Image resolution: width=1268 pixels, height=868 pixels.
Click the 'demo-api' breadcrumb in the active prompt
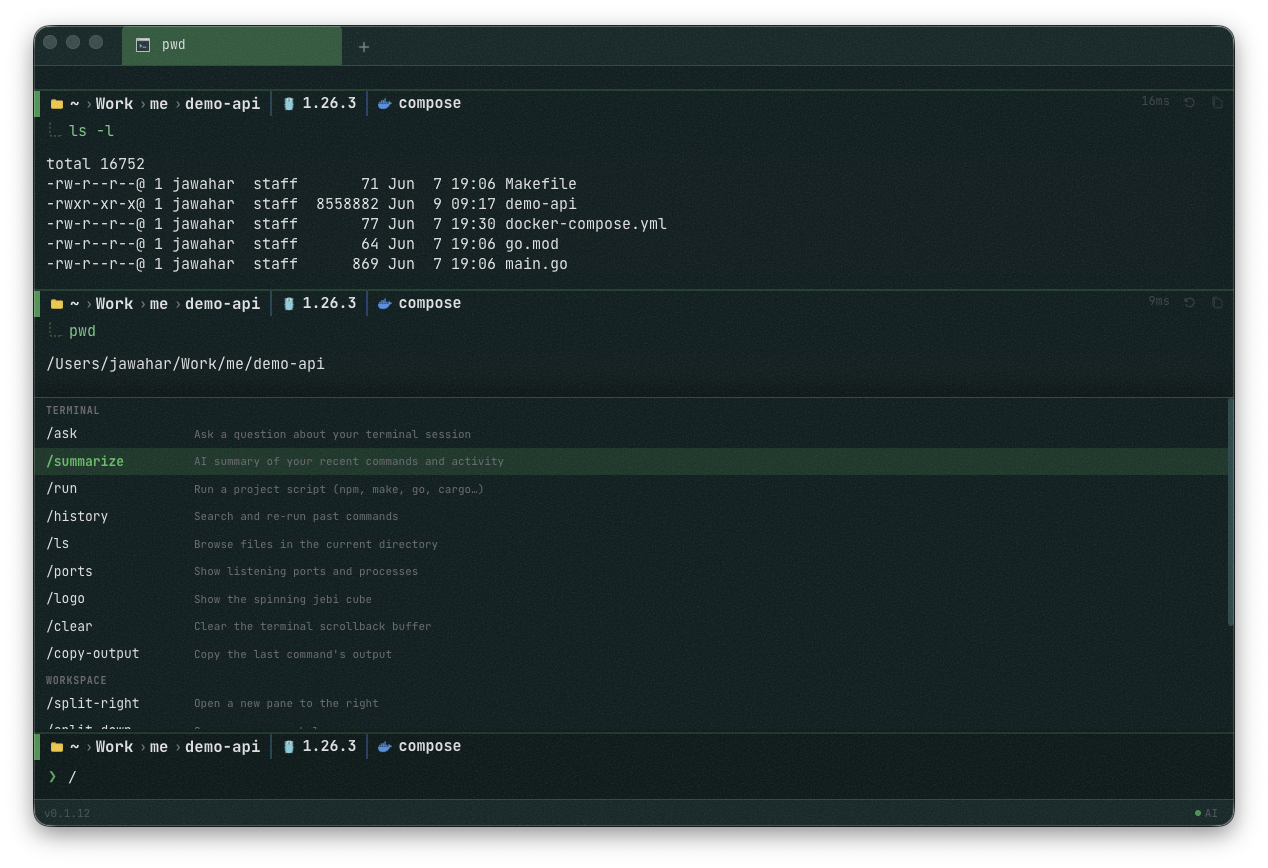point(222,746)
